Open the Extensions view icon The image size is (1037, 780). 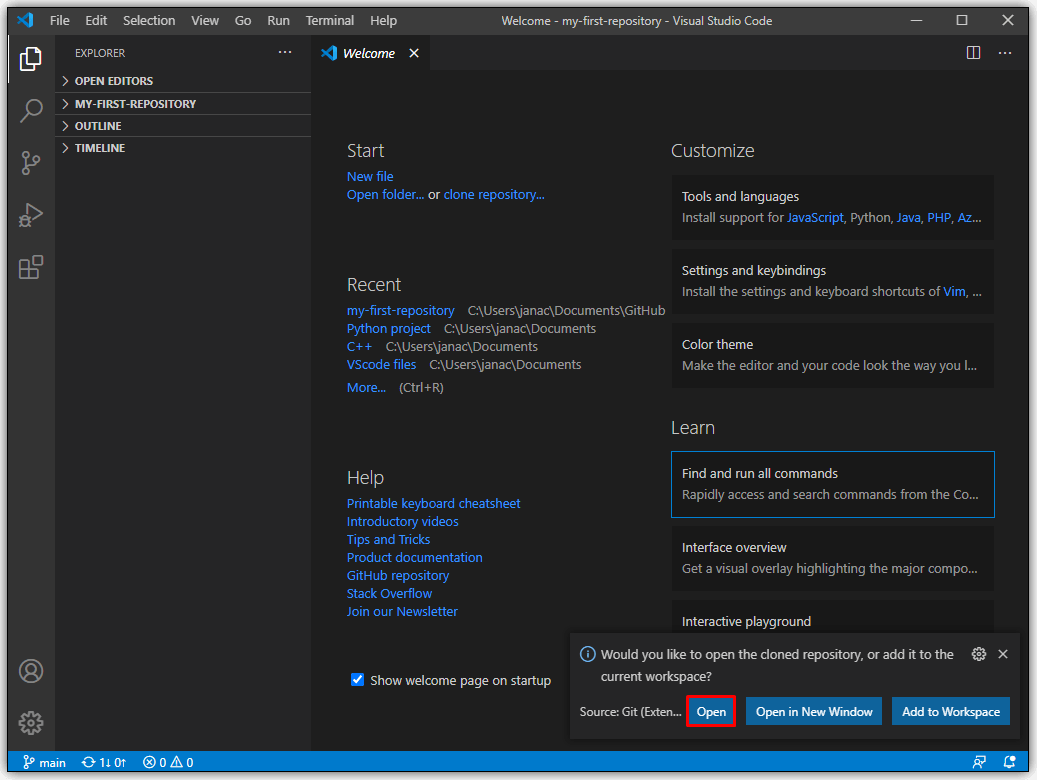pyautogui.click(x=30, y=267)
